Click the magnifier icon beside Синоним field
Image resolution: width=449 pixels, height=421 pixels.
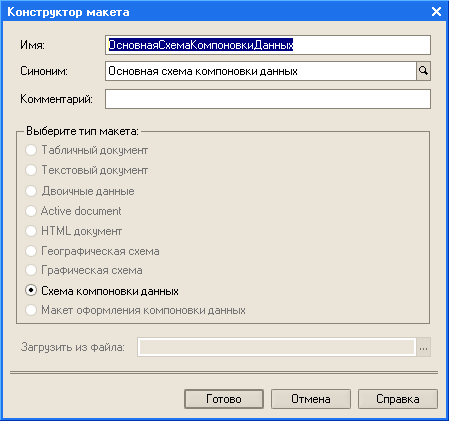pyautogui.click(x=423, y=71)
